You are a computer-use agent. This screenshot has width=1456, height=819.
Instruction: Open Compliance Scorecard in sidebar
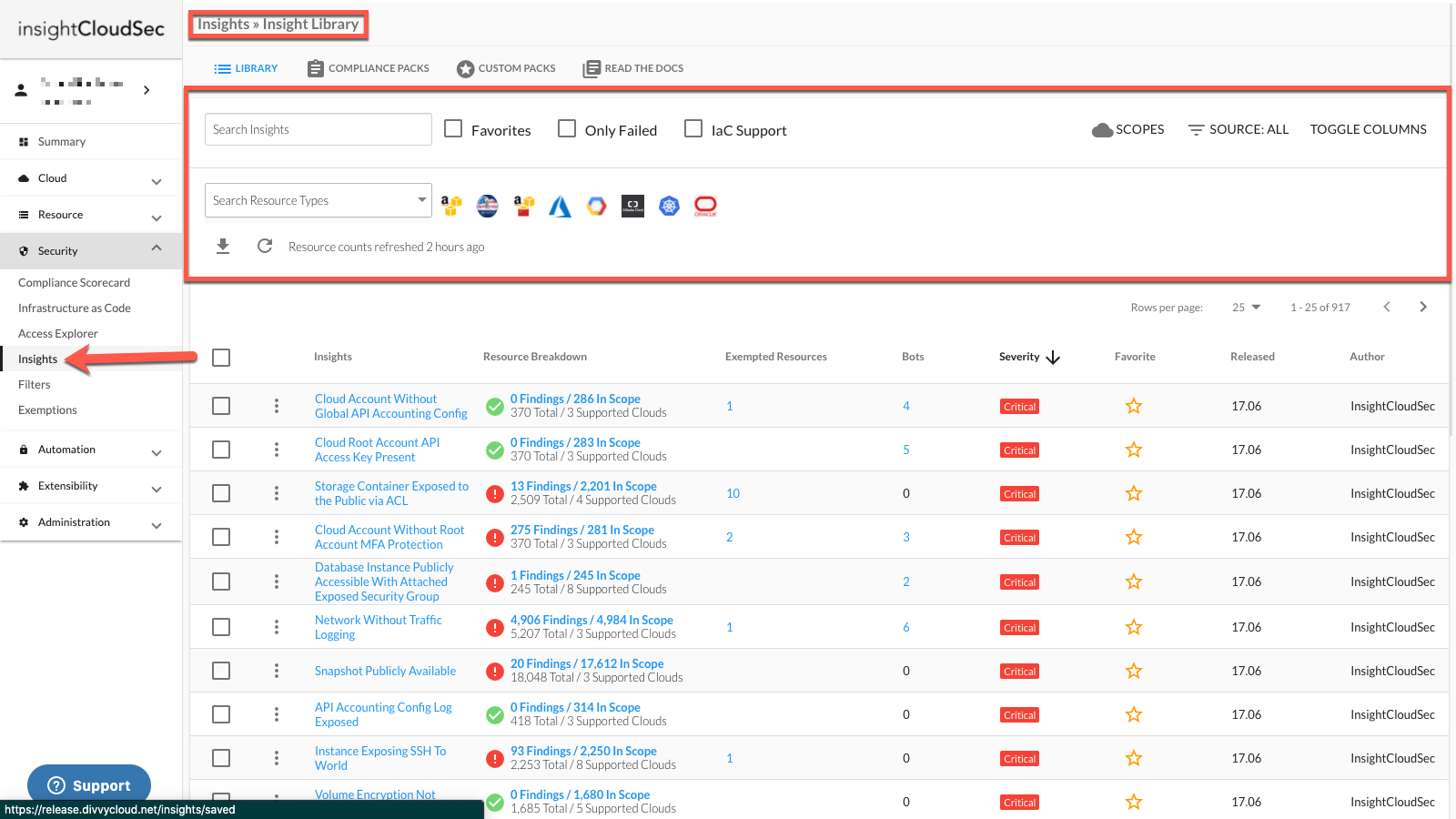tap(74, 283)
